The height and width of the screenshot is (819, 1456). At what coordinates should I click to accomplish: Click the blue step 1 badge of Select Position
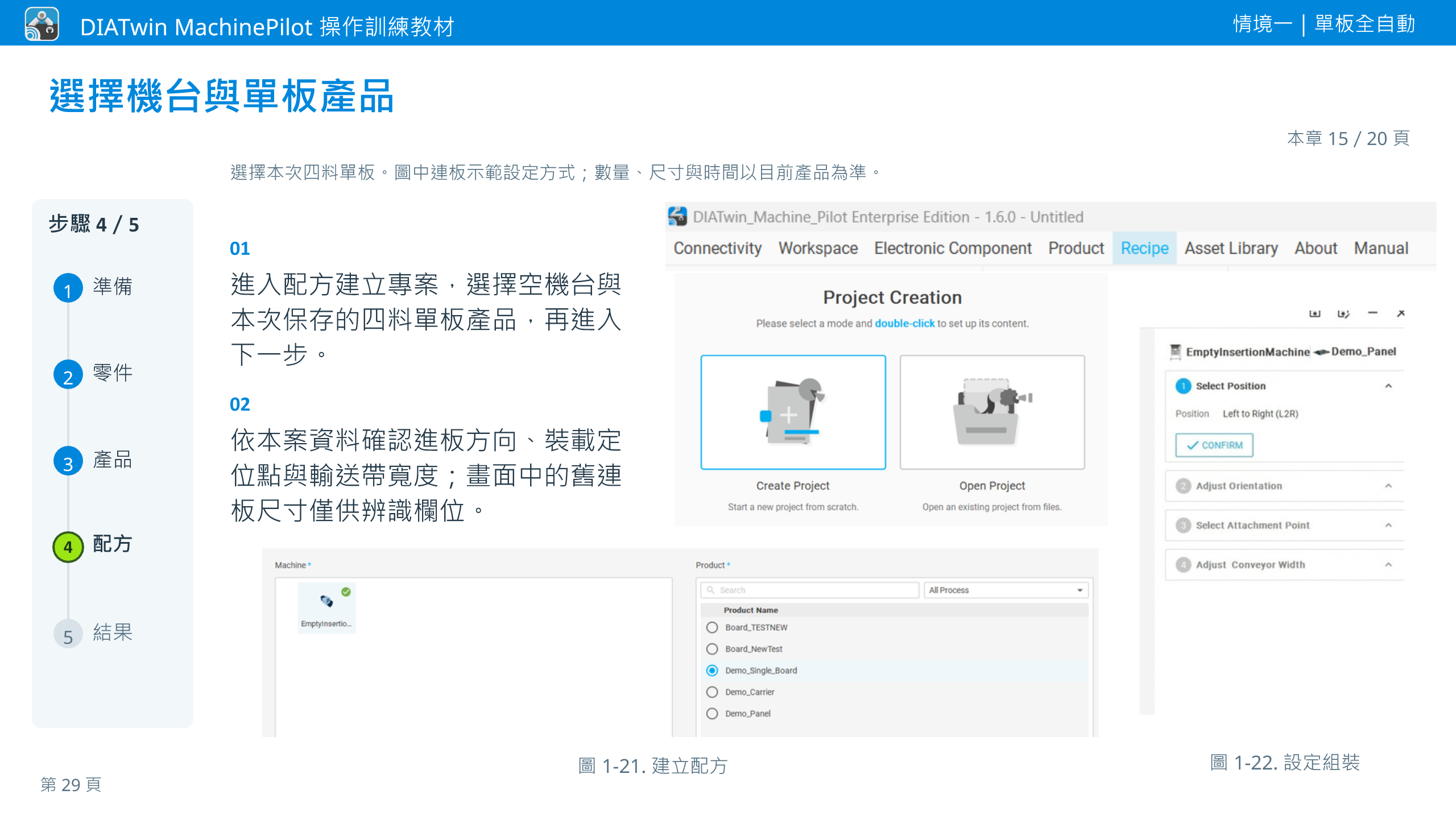click(1183, 386)
